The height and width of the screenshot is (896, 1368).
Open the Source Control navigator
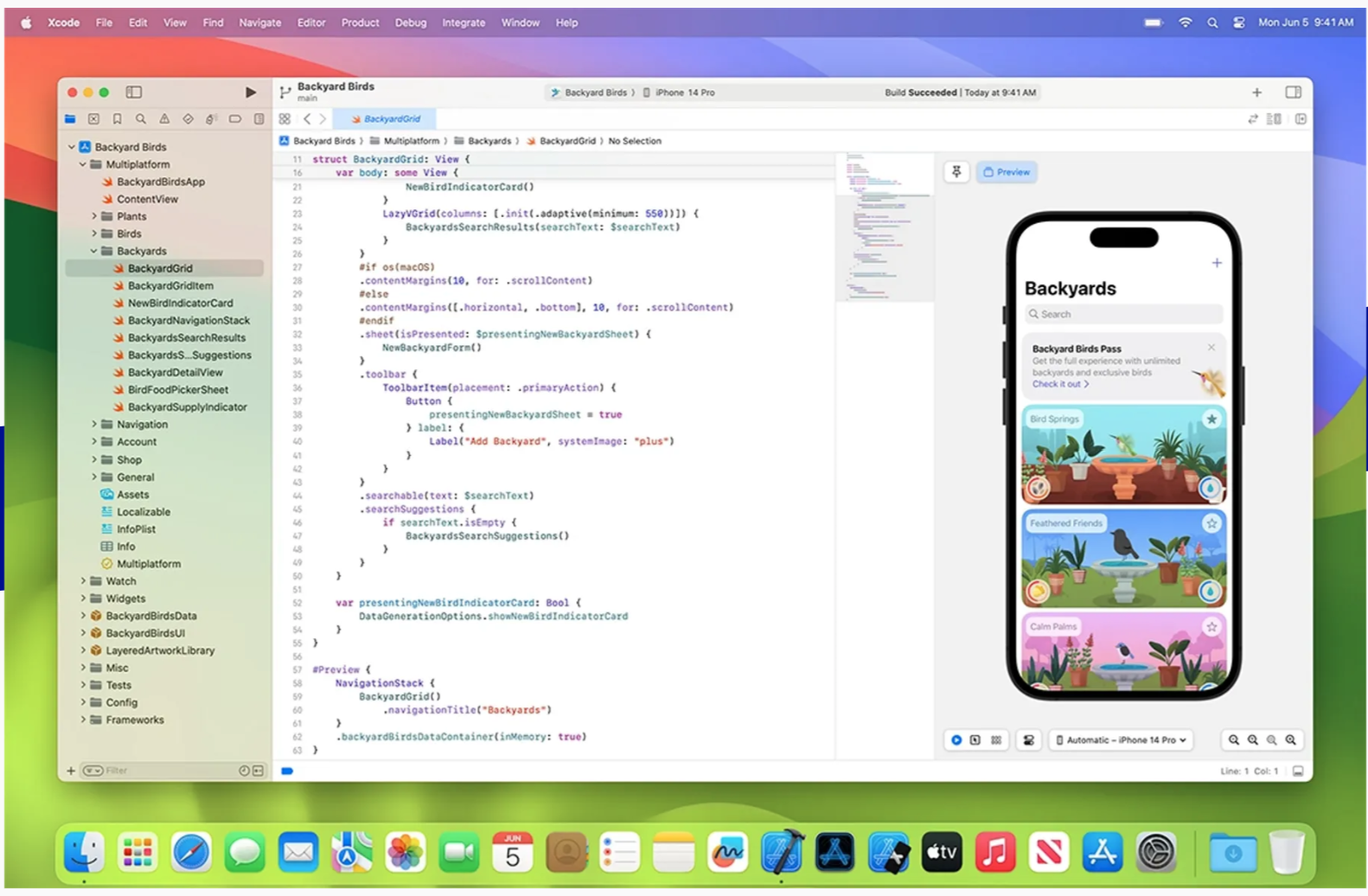click(93, 118)
